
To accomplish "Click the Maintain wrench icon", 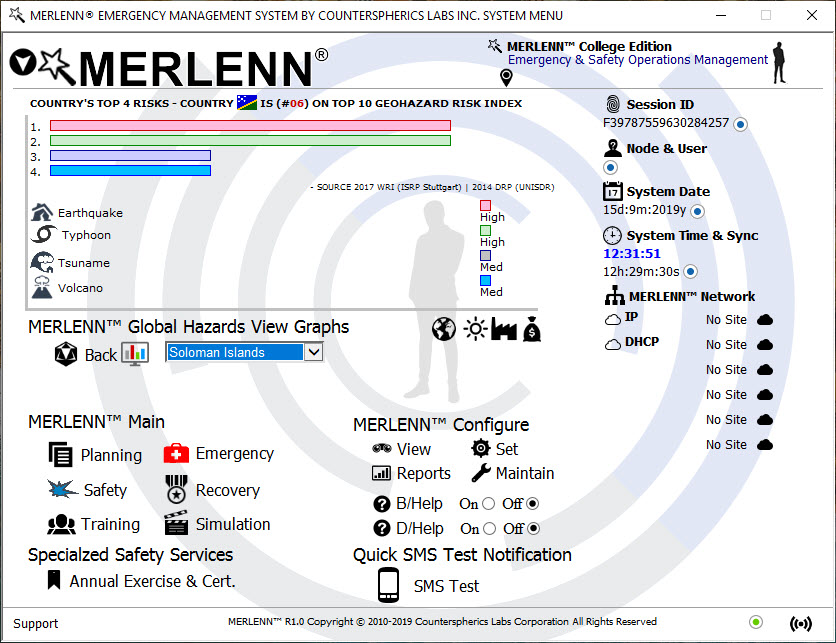I will click(481, 473).
